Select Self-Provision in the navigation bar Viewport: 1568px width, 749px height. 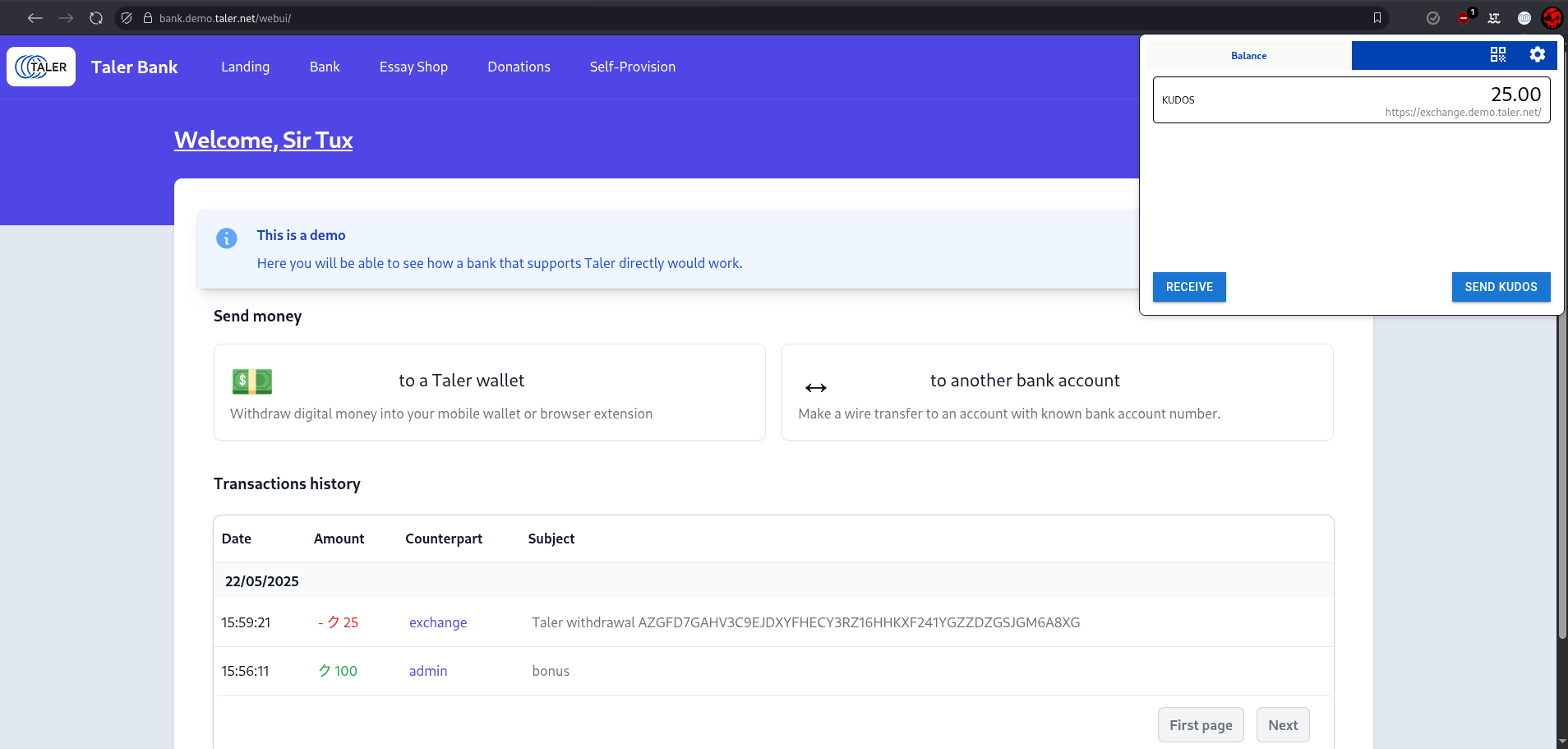632,67
